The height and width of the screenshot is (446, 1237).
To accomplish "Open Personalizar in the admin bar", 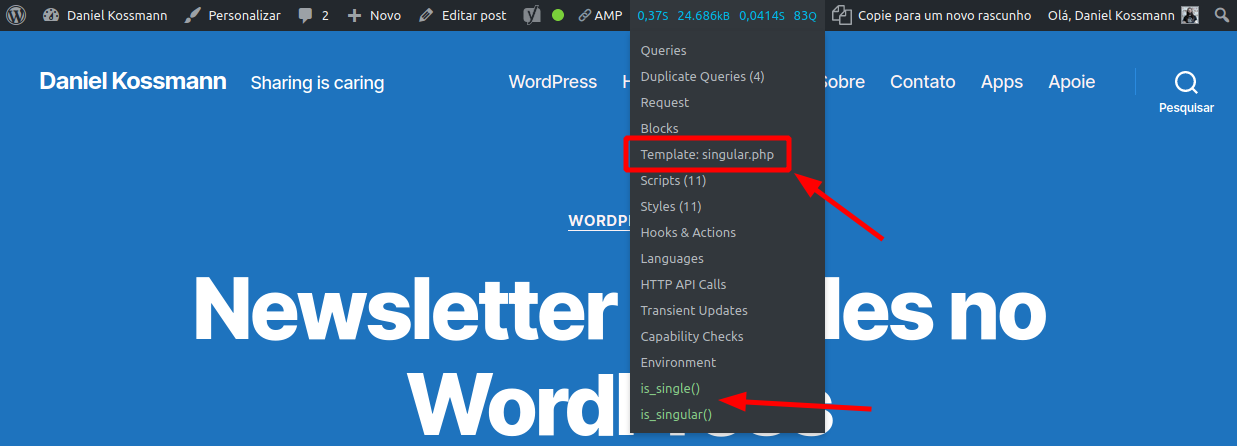I will click(x=234, y=16).
